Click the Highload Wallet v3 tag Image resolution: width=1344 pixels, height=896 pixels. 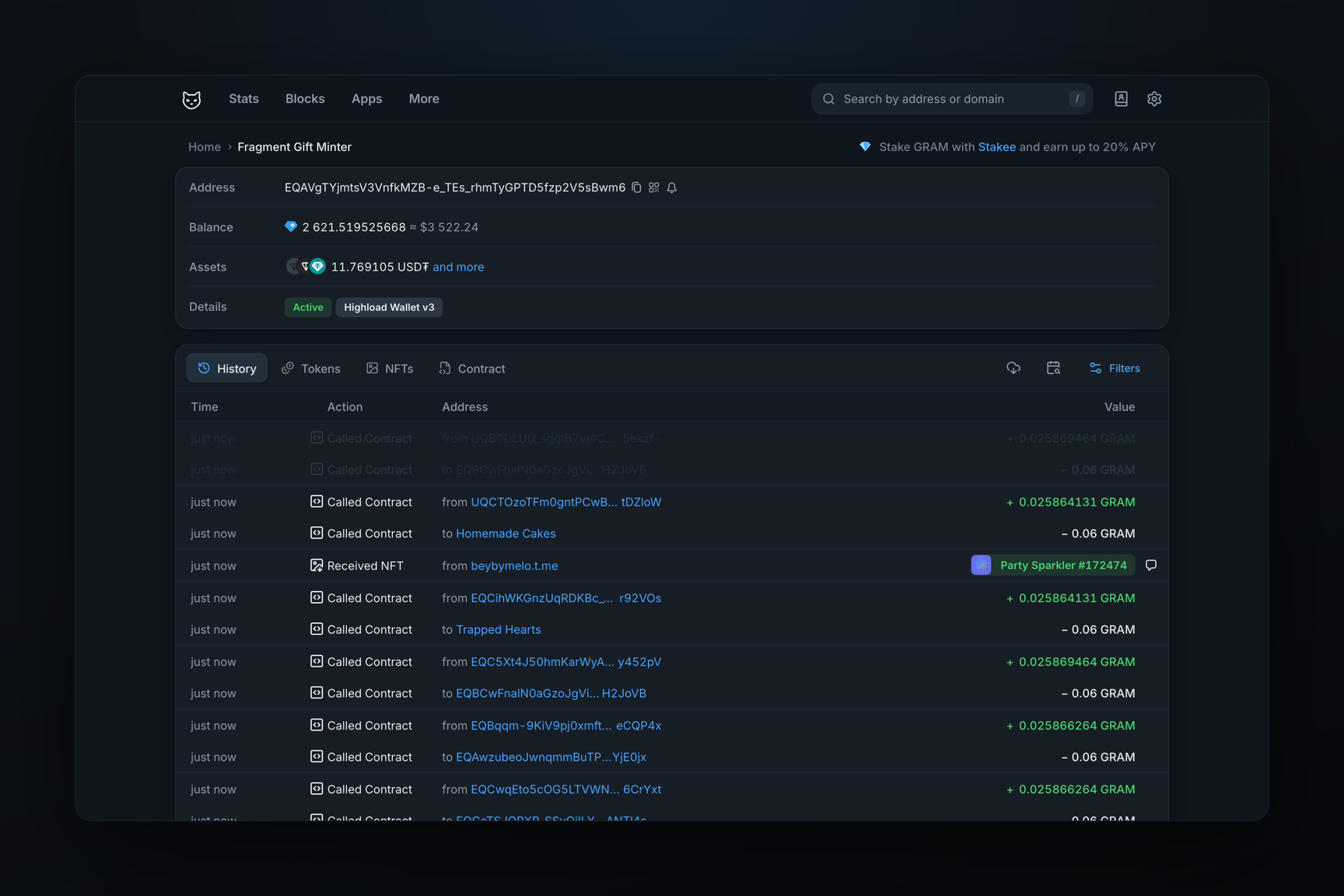tap(389, 307)
